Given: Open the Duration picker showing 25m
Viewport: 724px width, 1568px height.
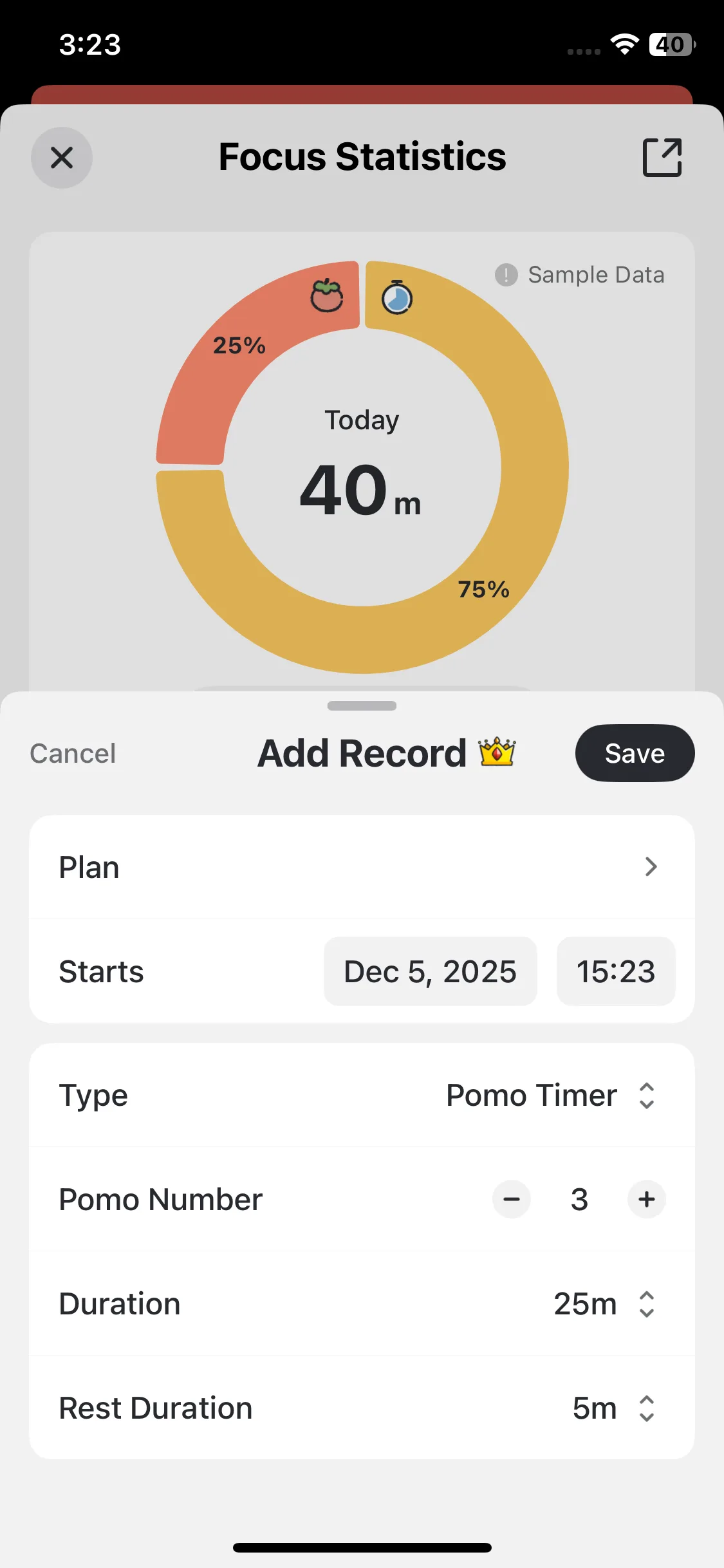Looking at the screenshot, I should [604, 1304].
